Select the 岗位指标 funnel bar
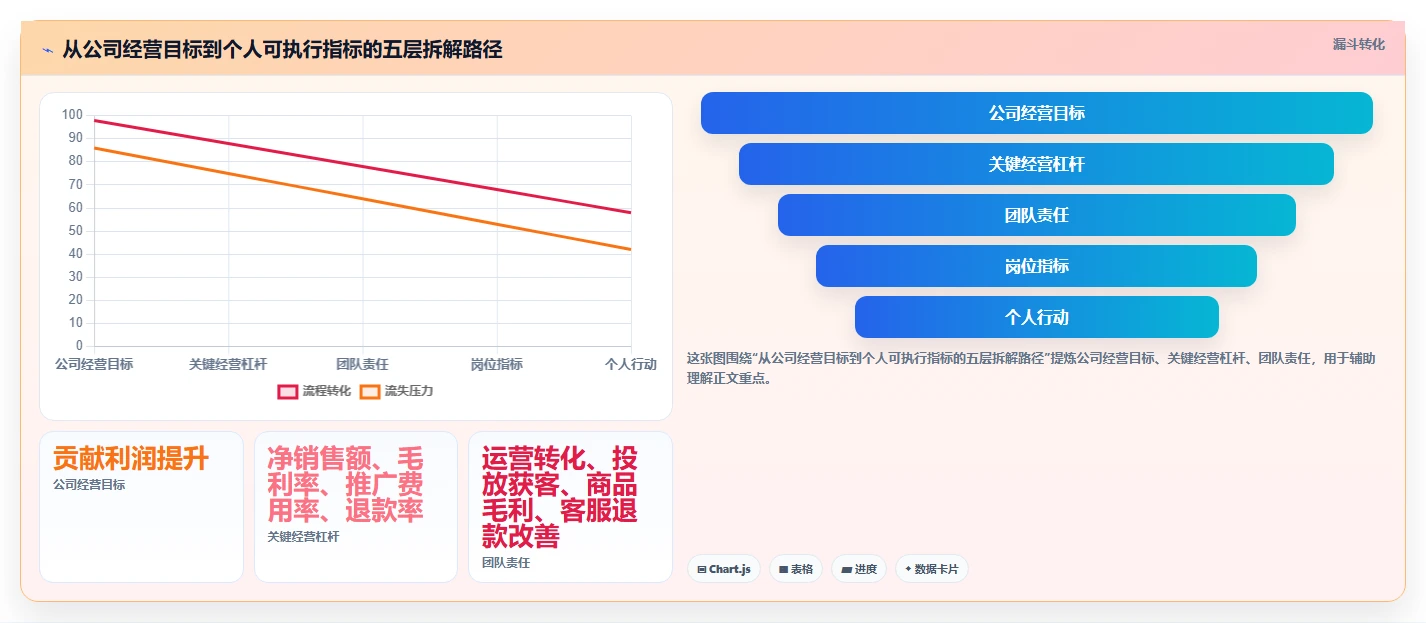1426x623 pixels. click(x=1036, y=266)
